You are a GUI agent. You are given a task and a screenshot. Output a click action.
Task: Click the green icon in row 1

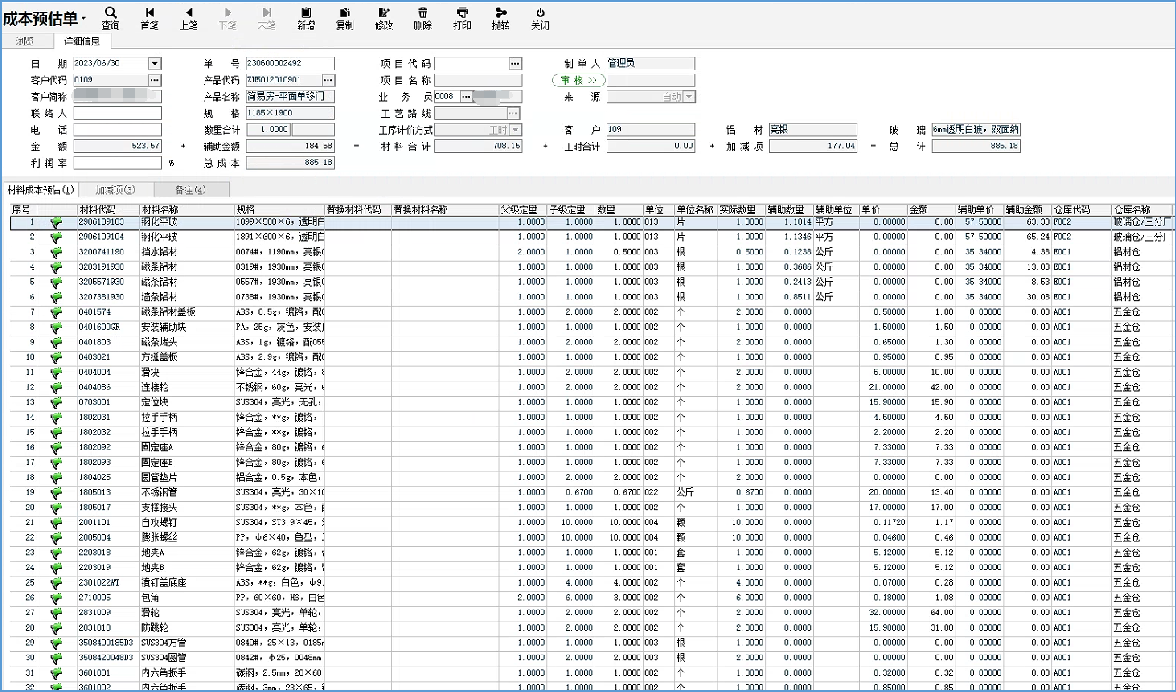point(56,222)
